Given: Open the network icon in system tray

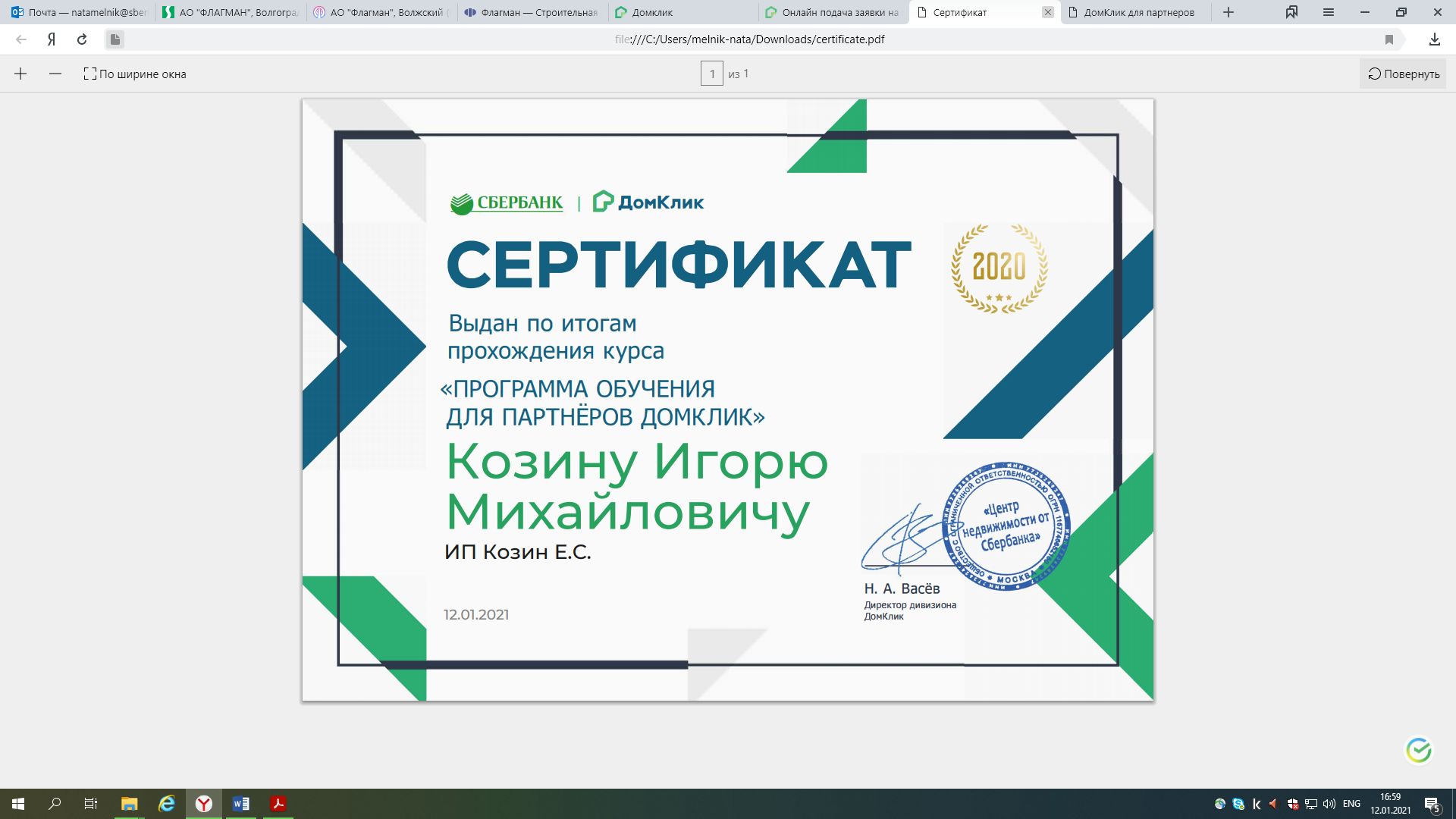Looking at the screenshot, I should point(1311,804).
